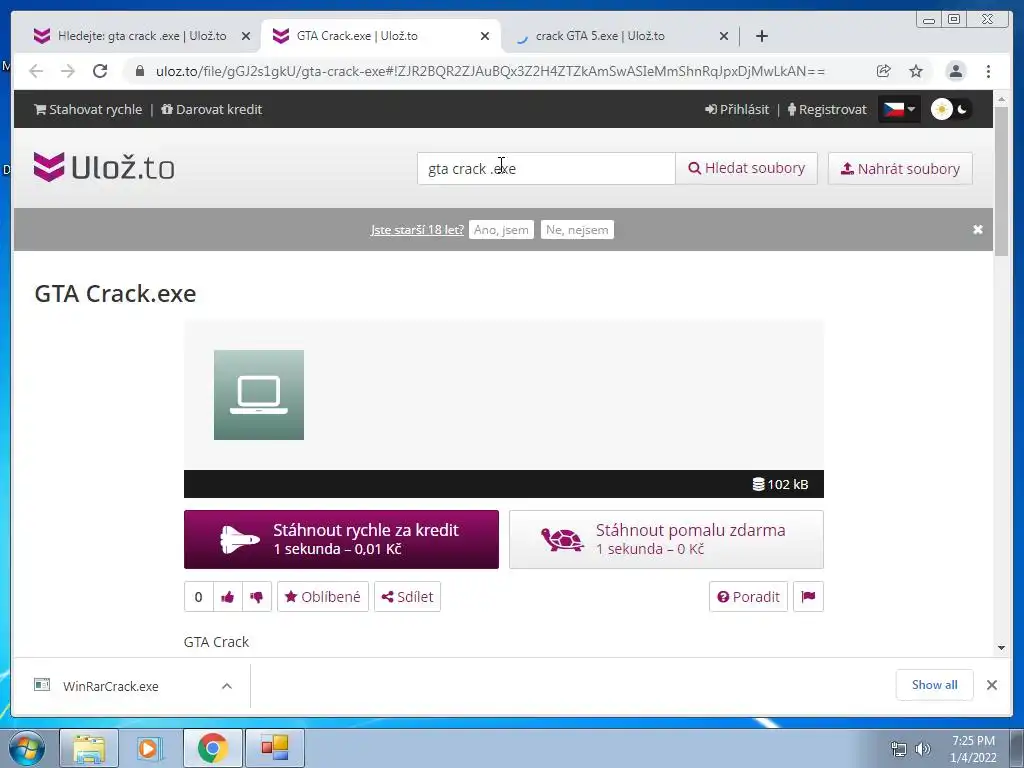Close the 'Hledejte: gta crack .exe' tab
Screen dimensions: 1024x768
[246, 37]
